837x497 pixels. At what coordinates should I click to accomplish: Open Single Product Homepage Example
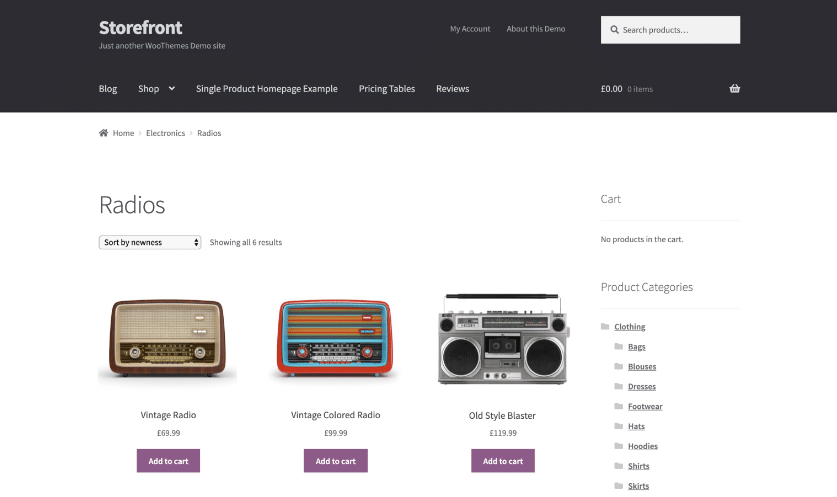coord(267,89)
